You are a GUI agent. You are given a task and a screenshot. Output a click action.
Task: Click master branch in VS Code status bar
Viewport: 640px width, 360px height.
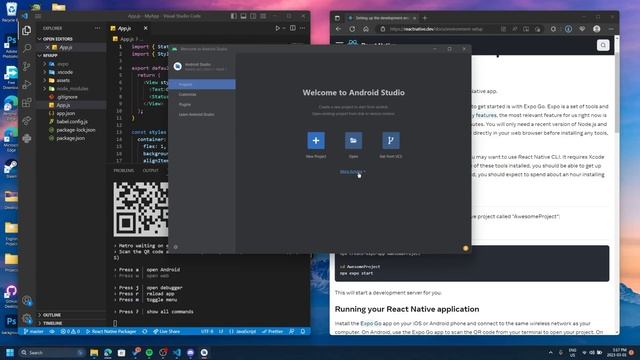pos(33,331)
